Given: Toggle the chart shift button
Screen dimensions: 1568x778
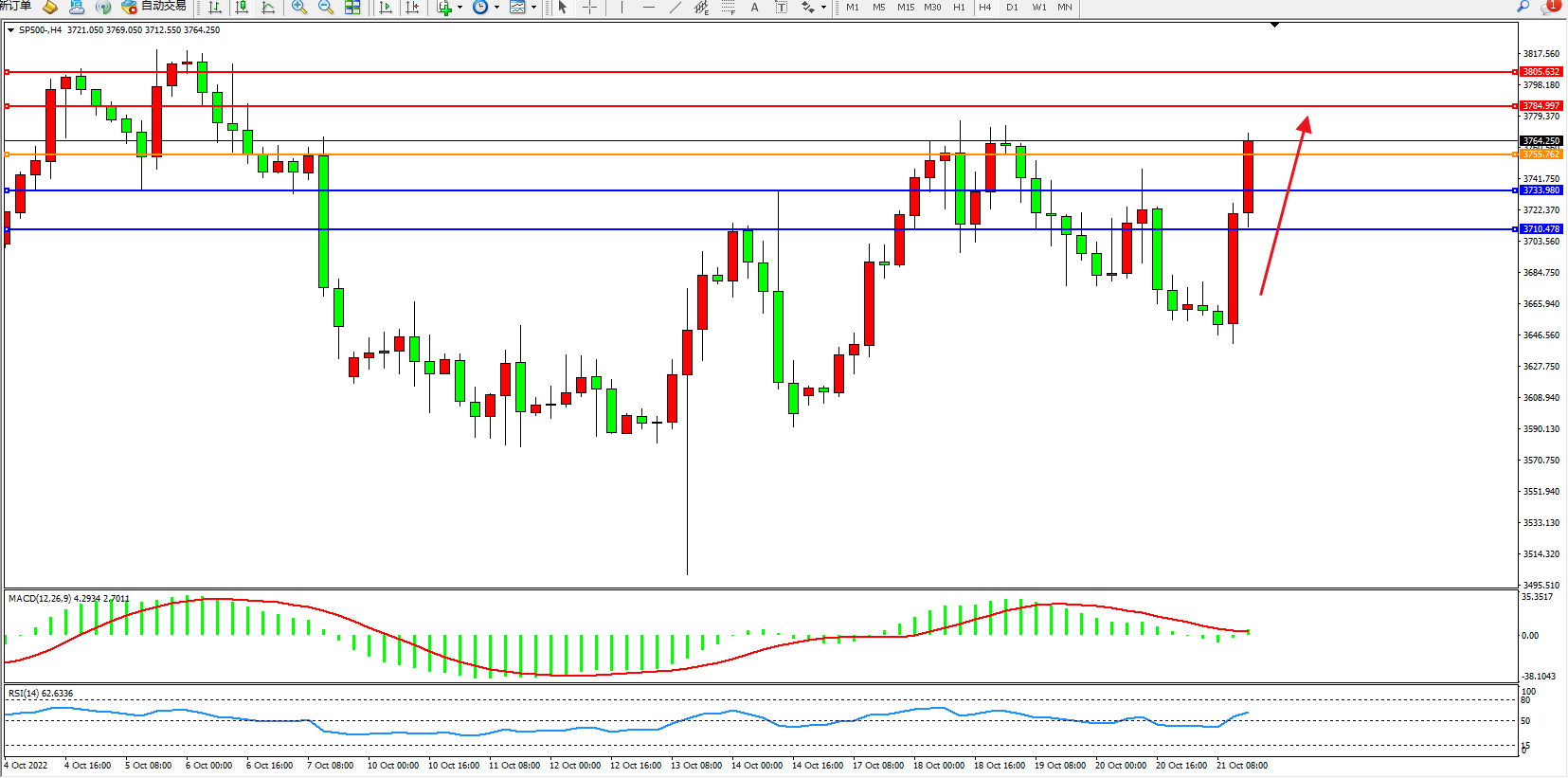Looking at the screenshot, I should click(x=412, y=8).
